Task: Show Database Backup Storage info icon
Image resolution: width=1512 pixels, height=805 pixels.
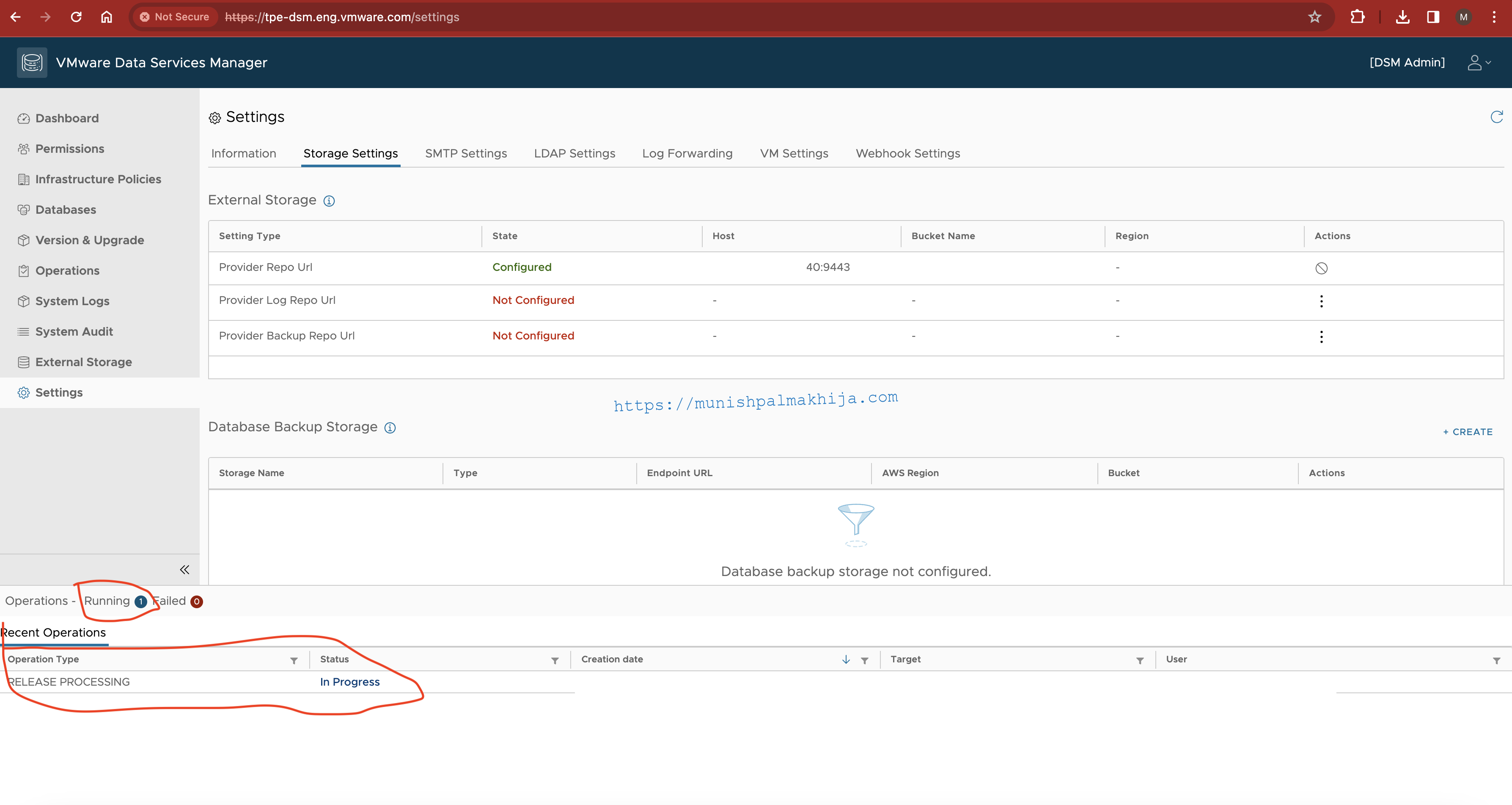Action: click(x=390, y=427)
